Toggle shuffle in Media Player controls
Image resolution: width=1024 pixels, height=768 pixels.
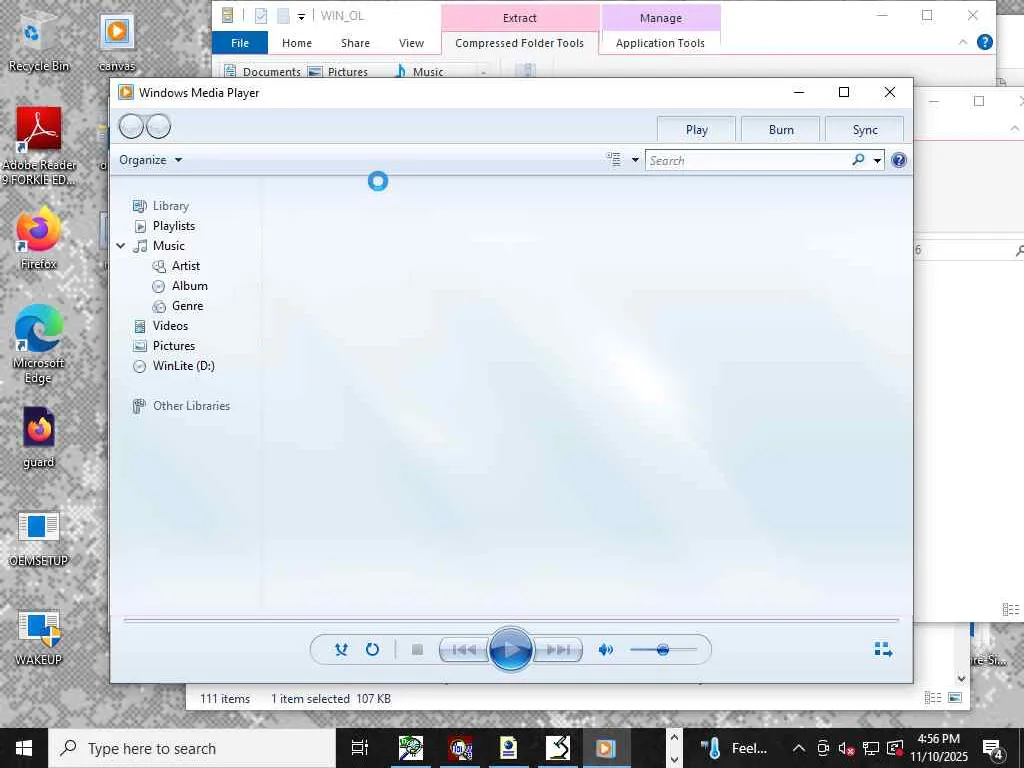point(341,649)
